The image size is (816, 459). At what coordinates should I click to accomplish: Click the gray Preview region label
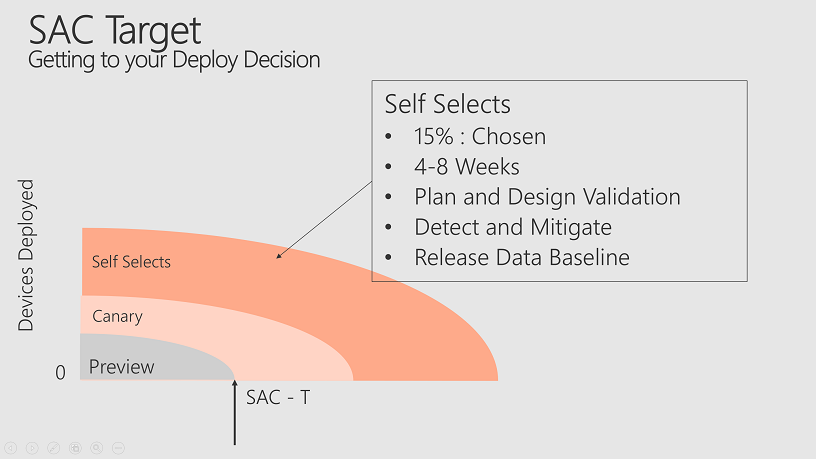(x=121, y=367)
